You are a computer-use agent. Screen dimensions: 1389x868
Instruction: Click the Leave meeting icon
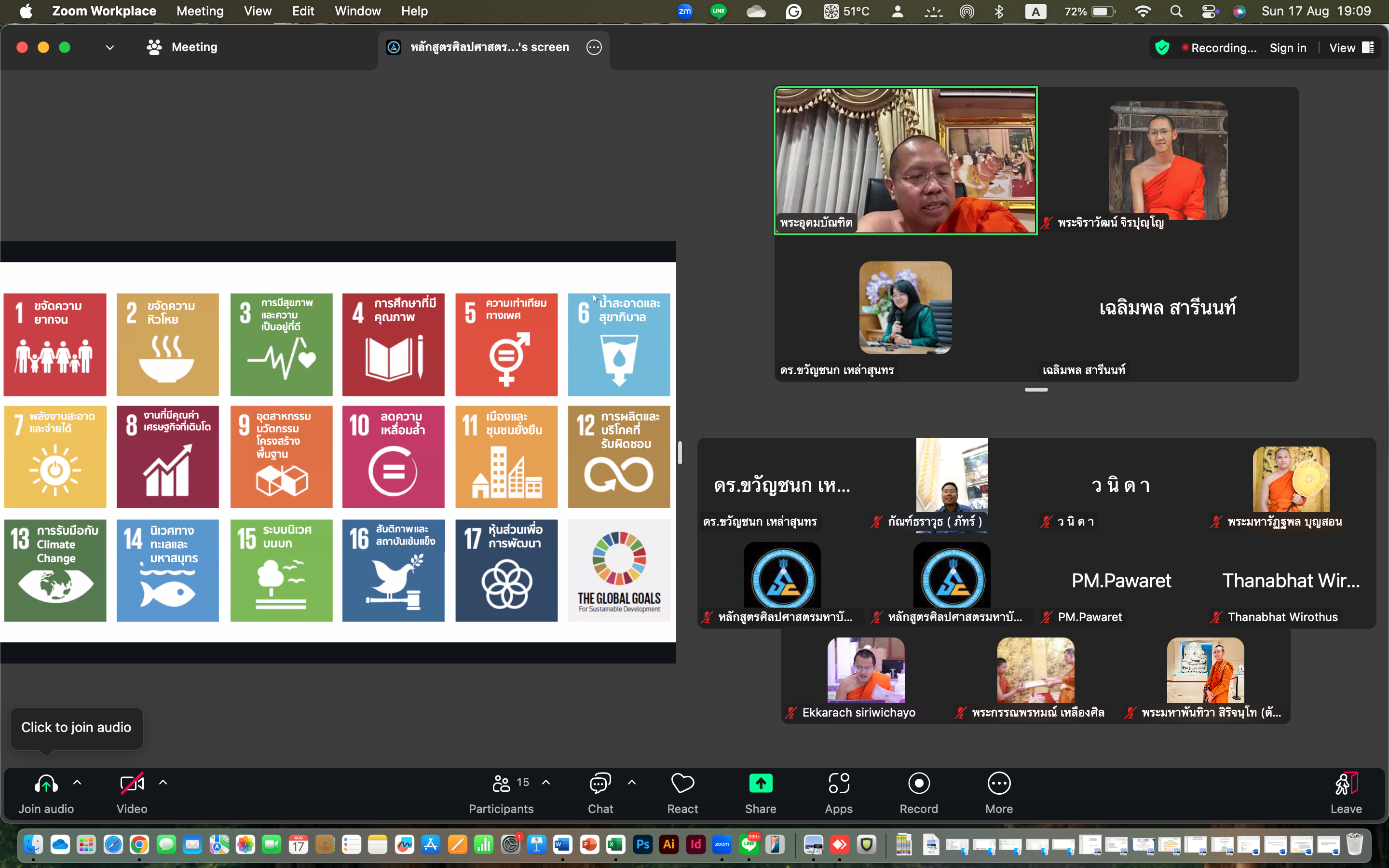pyautogui.click(x=1346, y=784)
